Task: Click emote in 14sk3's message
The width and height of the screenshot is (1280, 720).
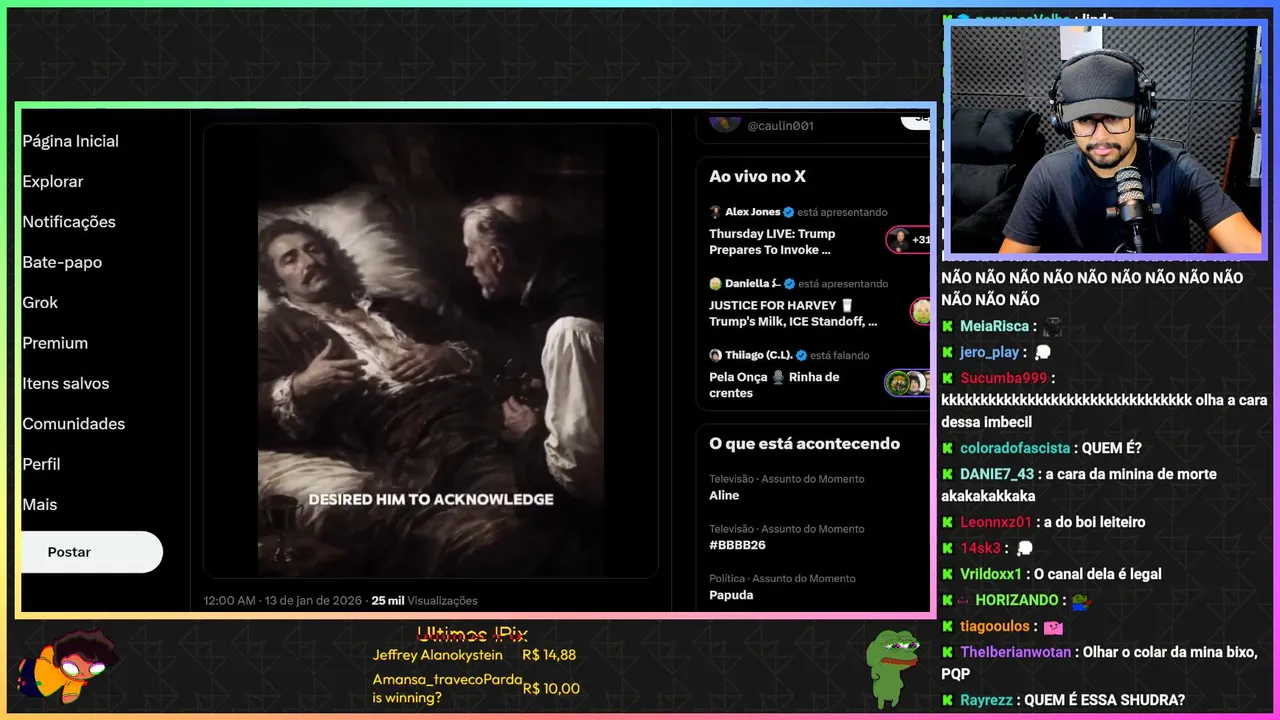Action: coord(1025,548)
